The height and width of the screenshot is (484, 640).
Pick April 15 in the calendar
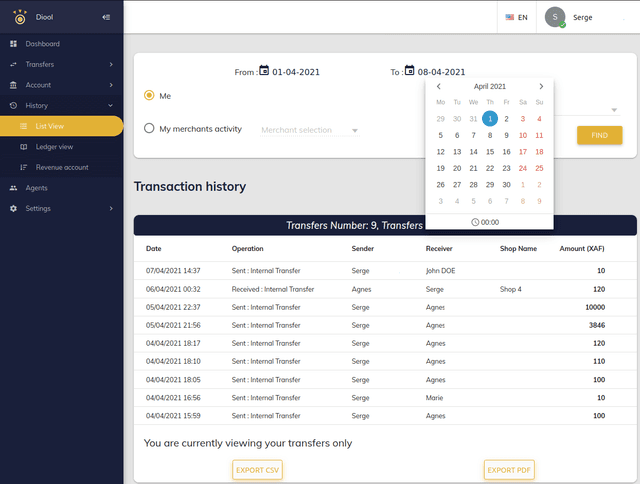point(490,152)
